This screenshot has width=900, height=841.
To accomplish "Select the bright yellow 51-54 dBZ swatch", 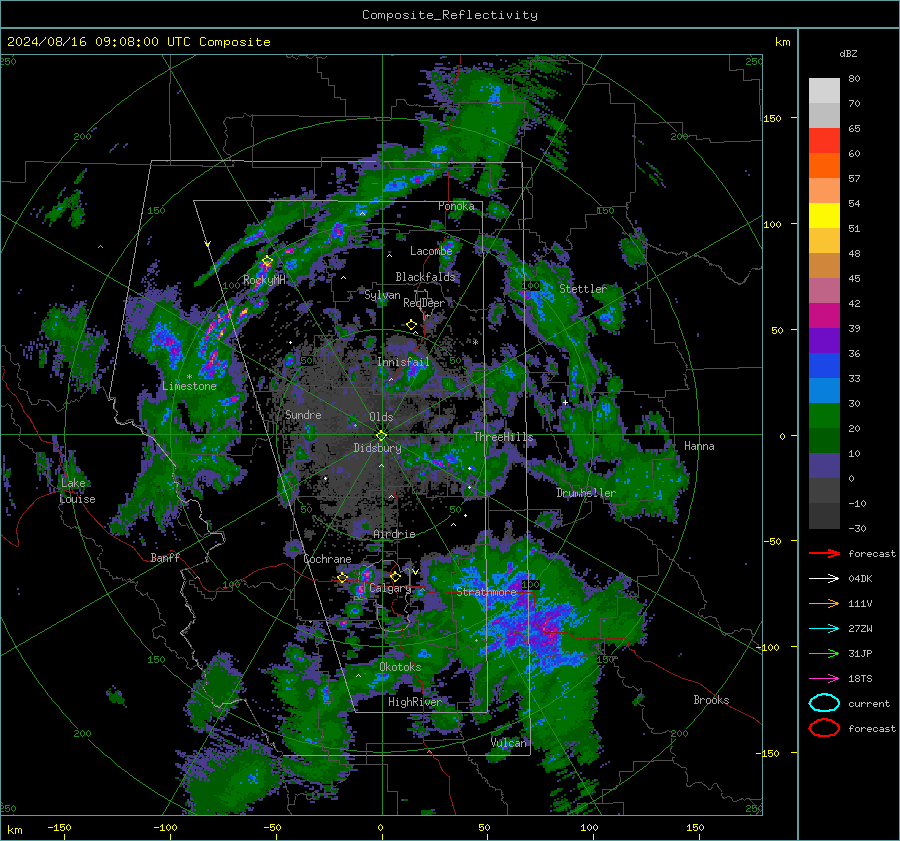I will 824,216.
